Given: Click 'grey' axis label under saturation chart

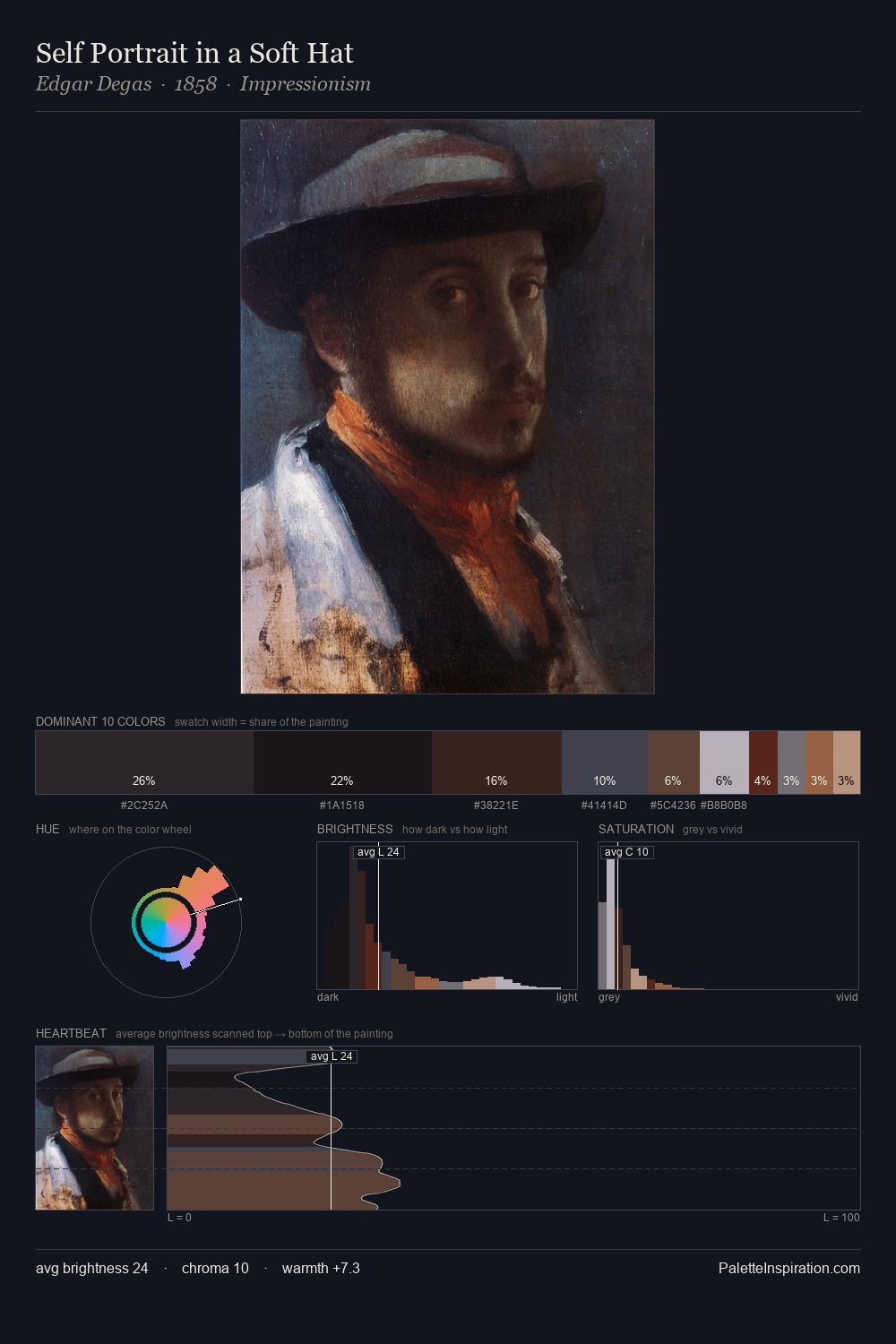Looking at the screenshot, I should (x=609, y=997).
